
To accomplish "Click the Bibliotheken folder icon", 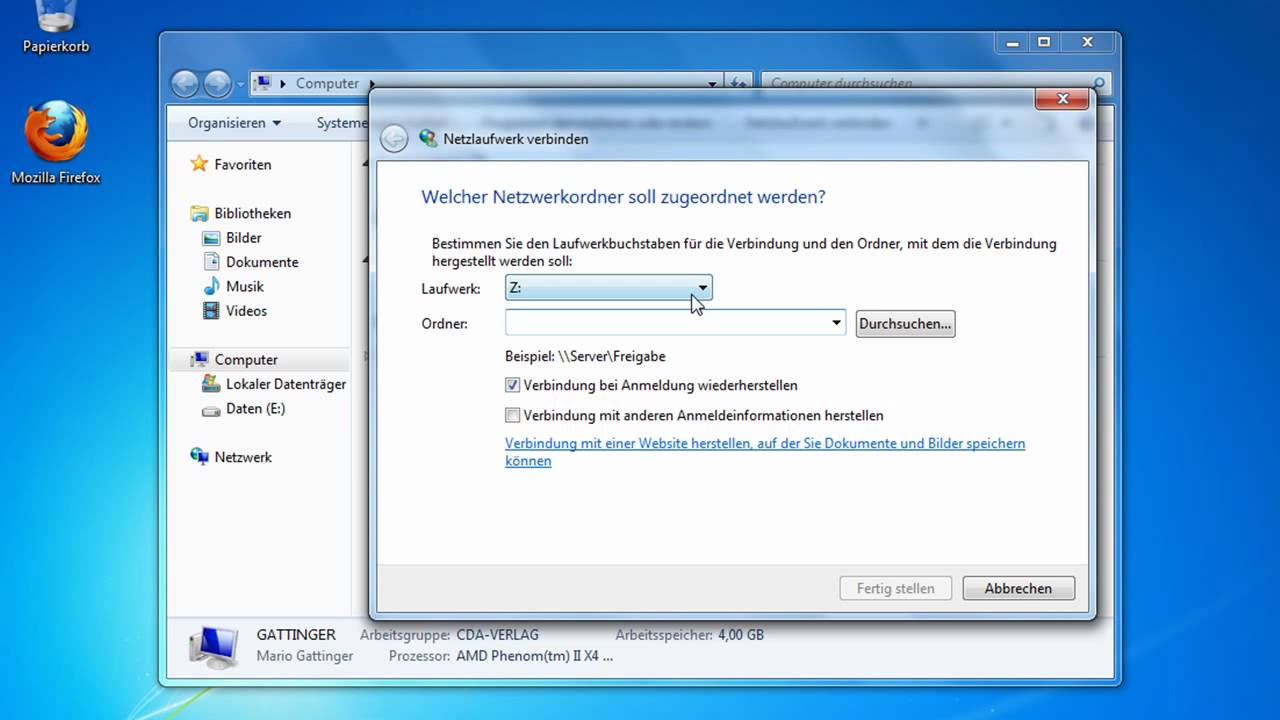I will pos(199,213).
